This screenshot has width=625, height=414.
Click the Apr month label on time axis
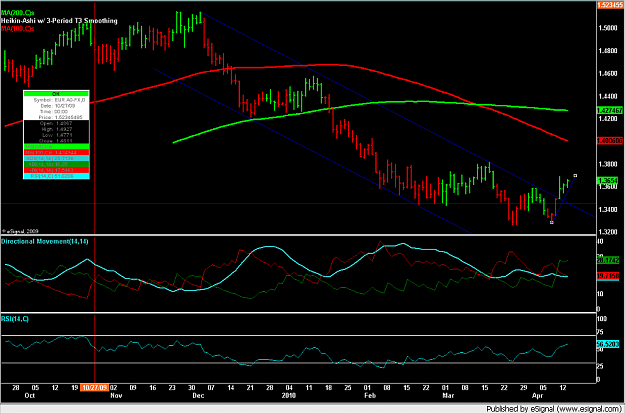(538, 396)
